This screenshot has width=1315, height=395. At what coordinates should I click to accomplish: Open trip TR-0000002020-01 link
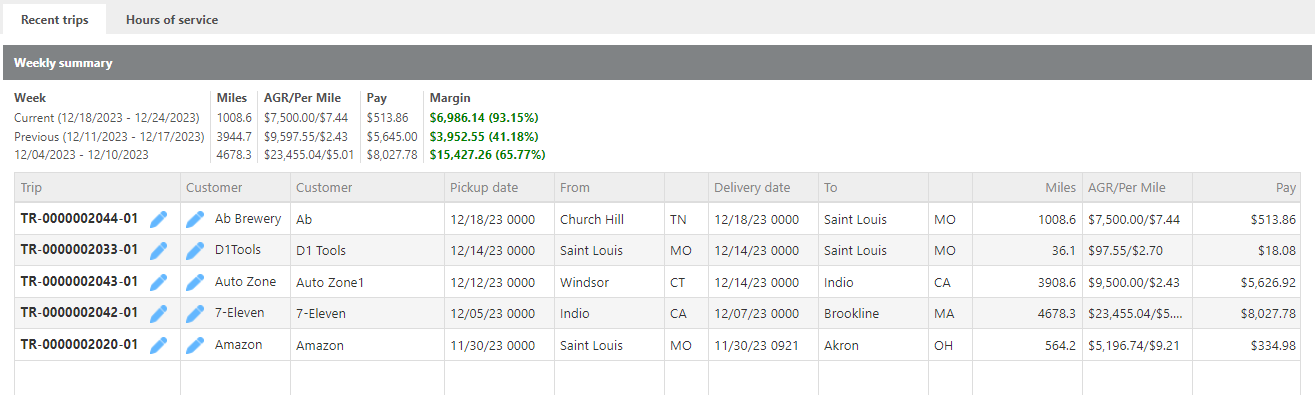(x=79, y=345)
